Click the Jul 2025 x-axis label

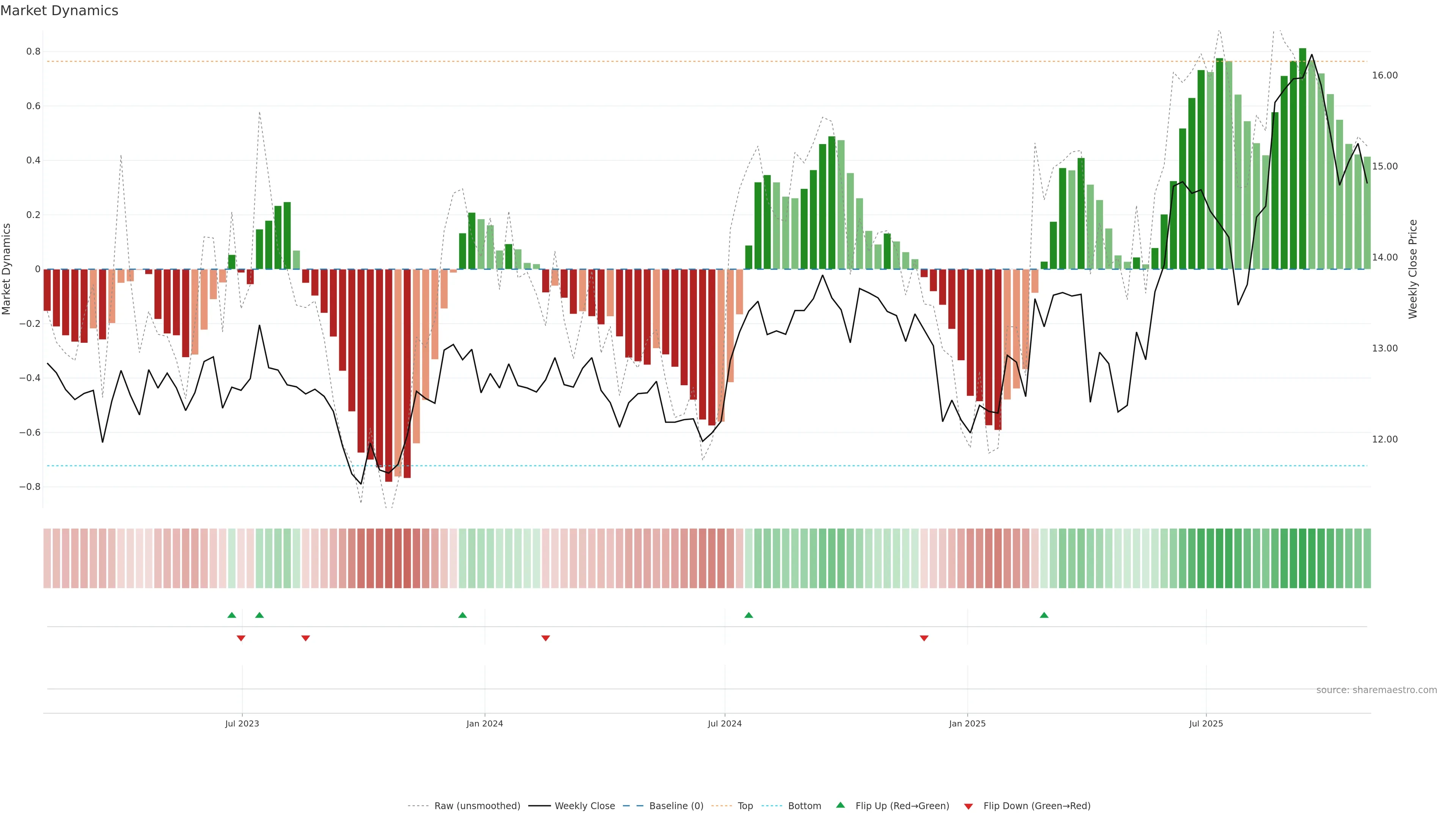(x=1206, y=723)
